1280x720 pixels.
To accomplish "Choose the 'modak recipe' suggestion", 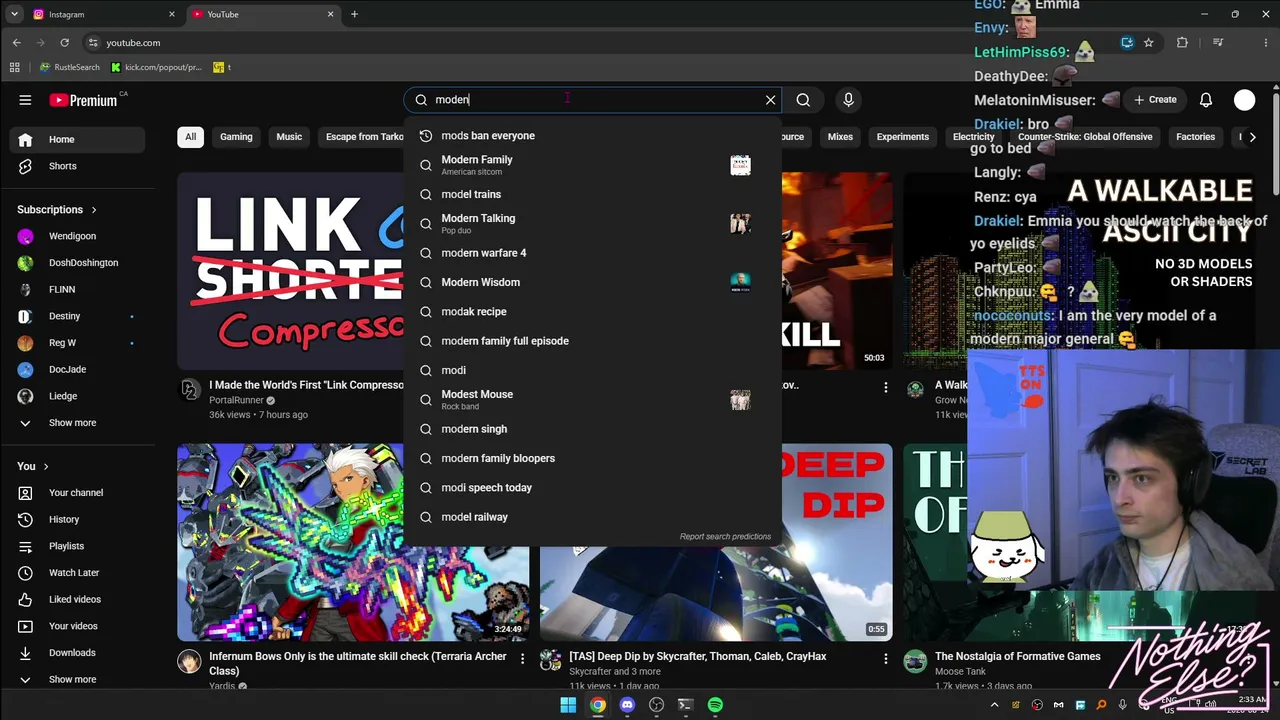I will [x=593, y=312].
